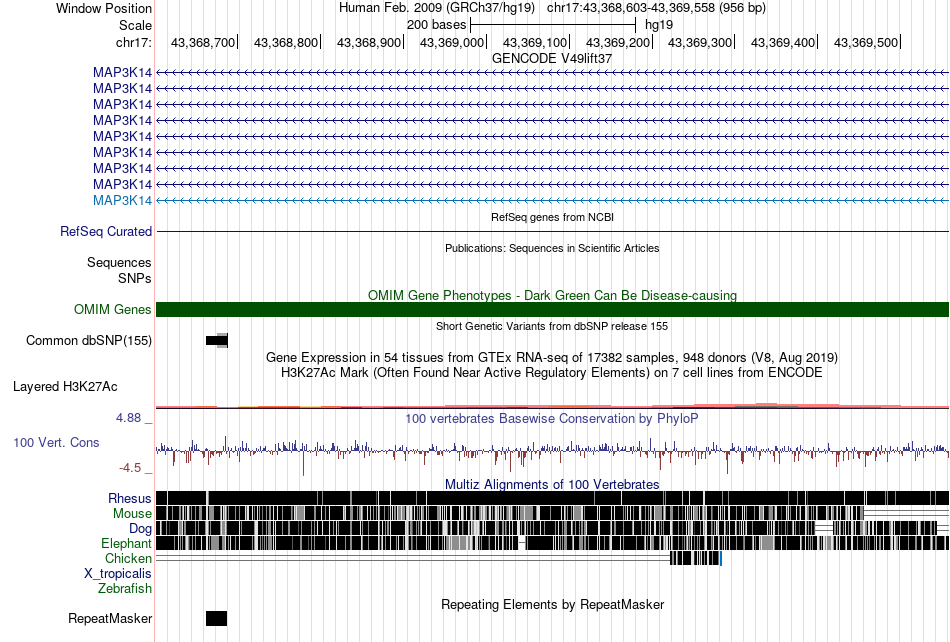This screenshot has width=950, height=642.
Task: Open the H3K27Ac Mark track title
Action: [x=552, y=372]
